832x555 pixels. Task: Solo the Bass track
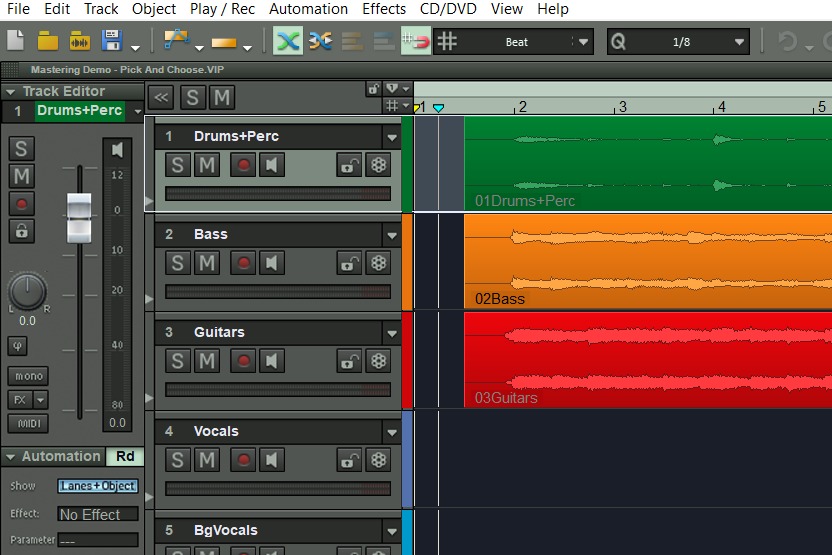pos(178,263)
